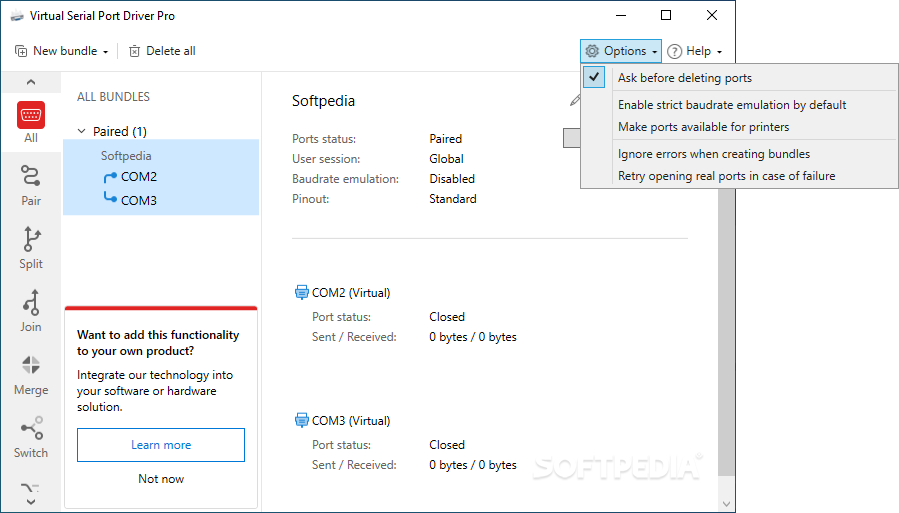The image size is (899, 513).
Task: Open the Pair bundle tool
Action: click(31, 176)
